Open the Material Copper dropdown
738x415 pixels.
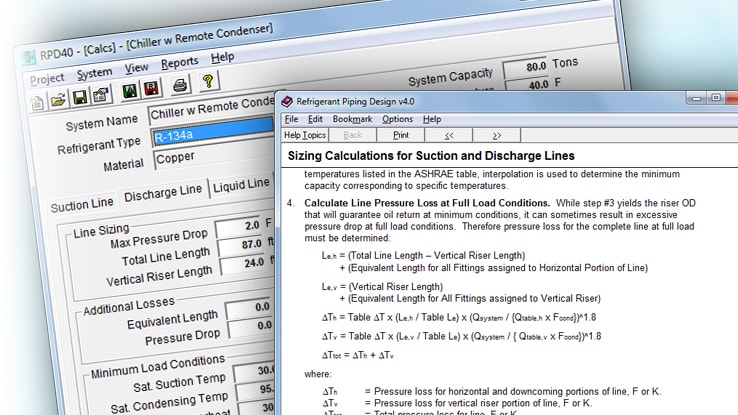coord(214,154)
